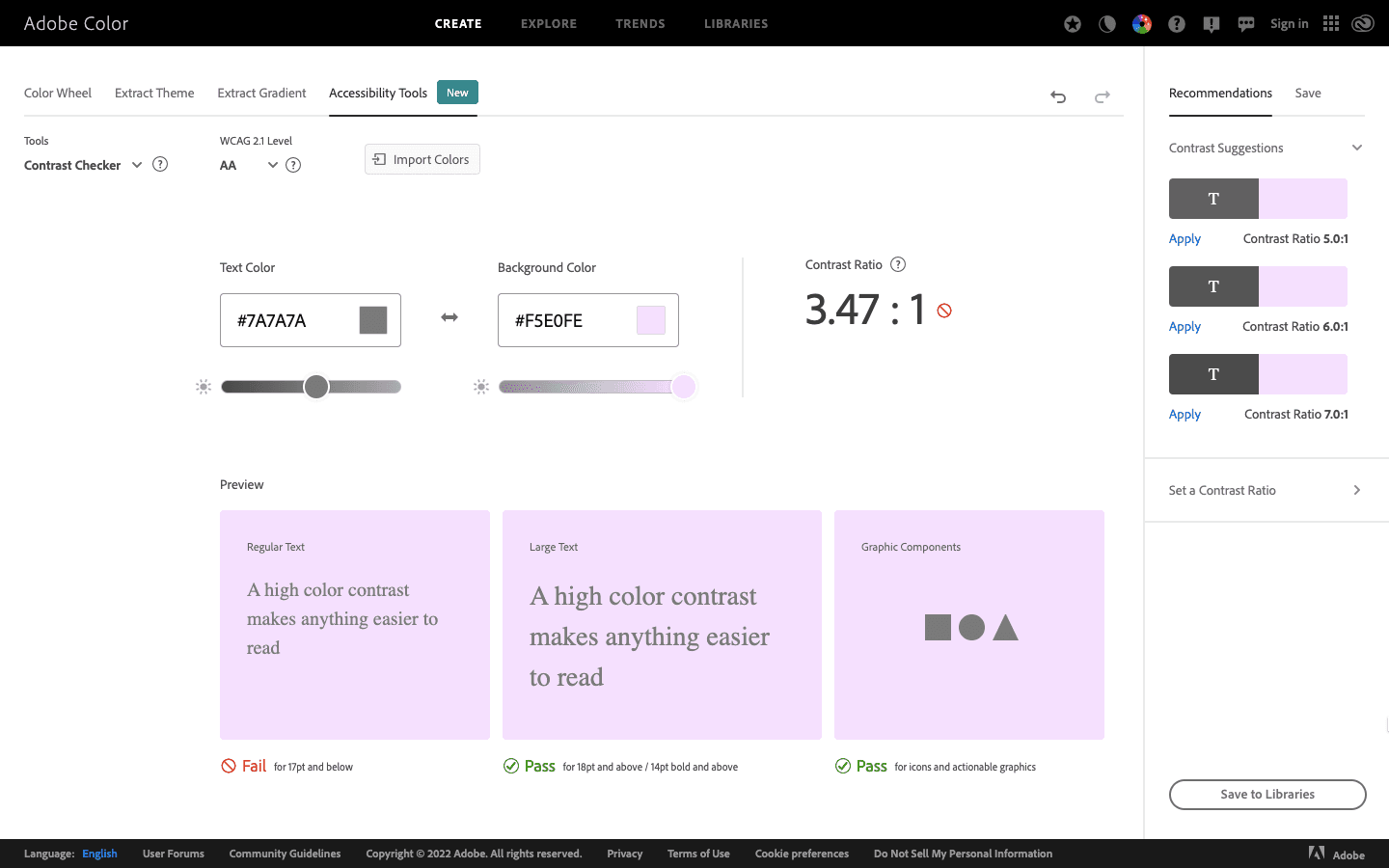Click the Regular Text preview card
The height and width of the screenshot is (868, 1389).
[355, 625]
